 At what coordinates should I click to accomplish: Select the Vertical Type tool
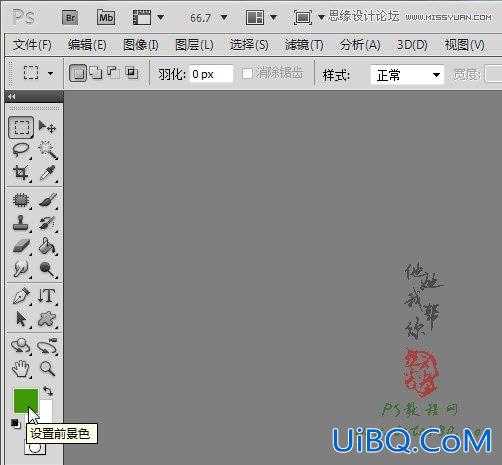(x=47, y=296)
